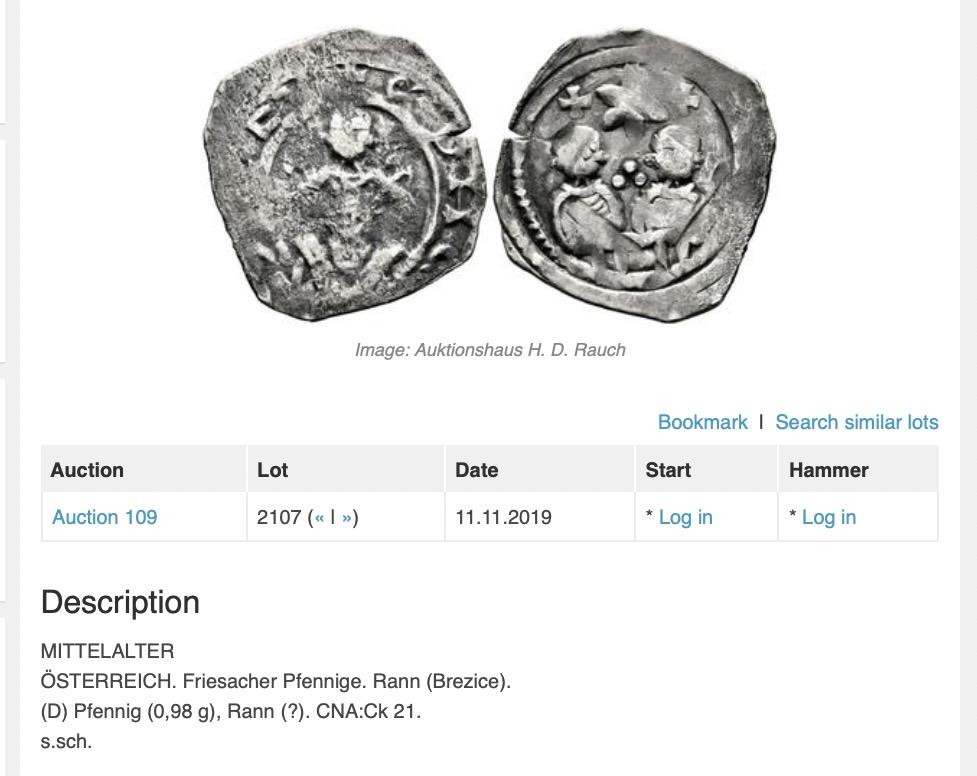The height and width of the screenshot is (776, 977).
Task: Click the coin reverse image
Action: 635,175
